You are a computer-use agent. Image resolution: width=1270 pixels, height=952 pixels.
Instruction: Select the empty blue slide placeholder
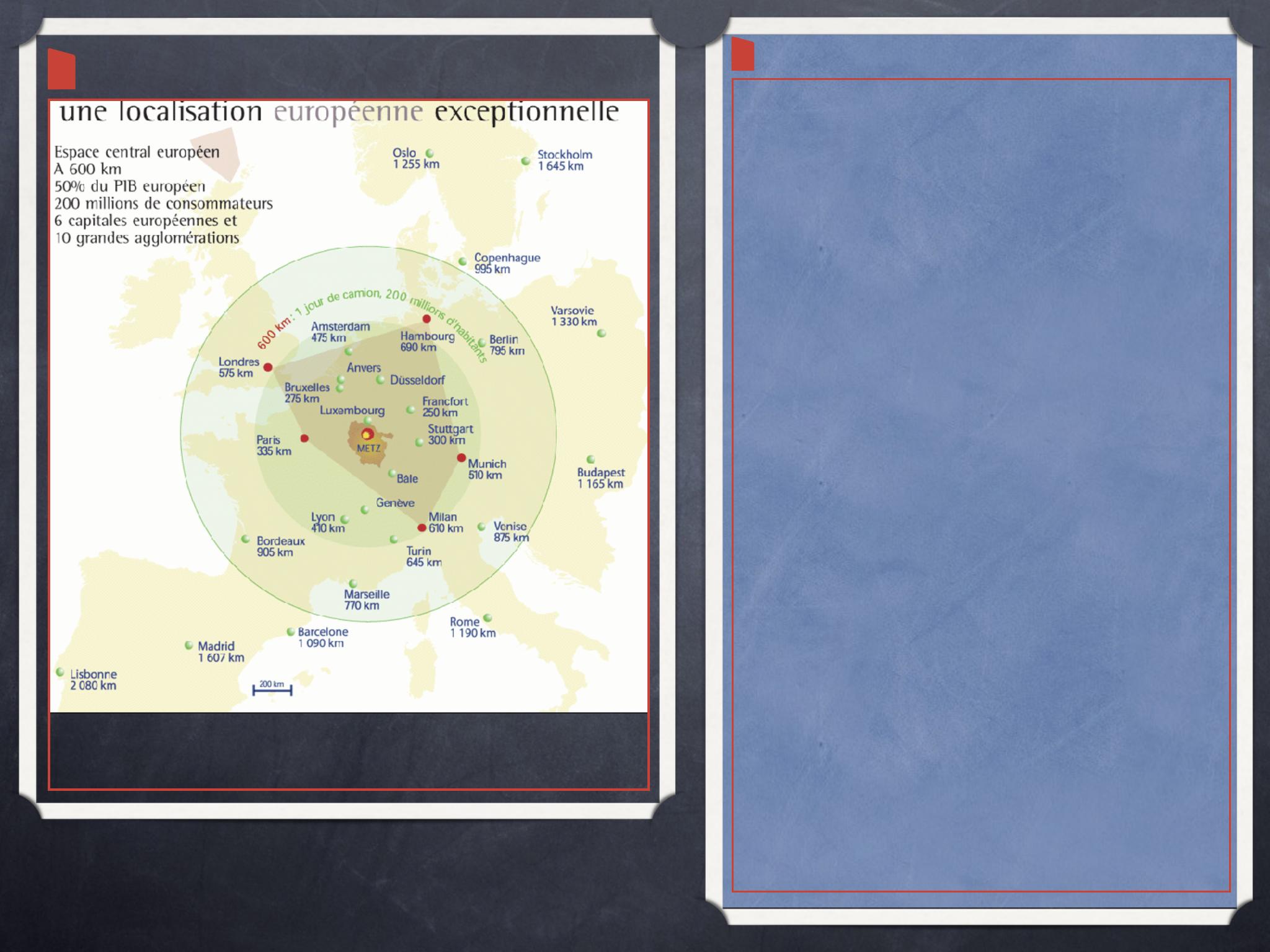pyautogui.click(x=980, y=483)
